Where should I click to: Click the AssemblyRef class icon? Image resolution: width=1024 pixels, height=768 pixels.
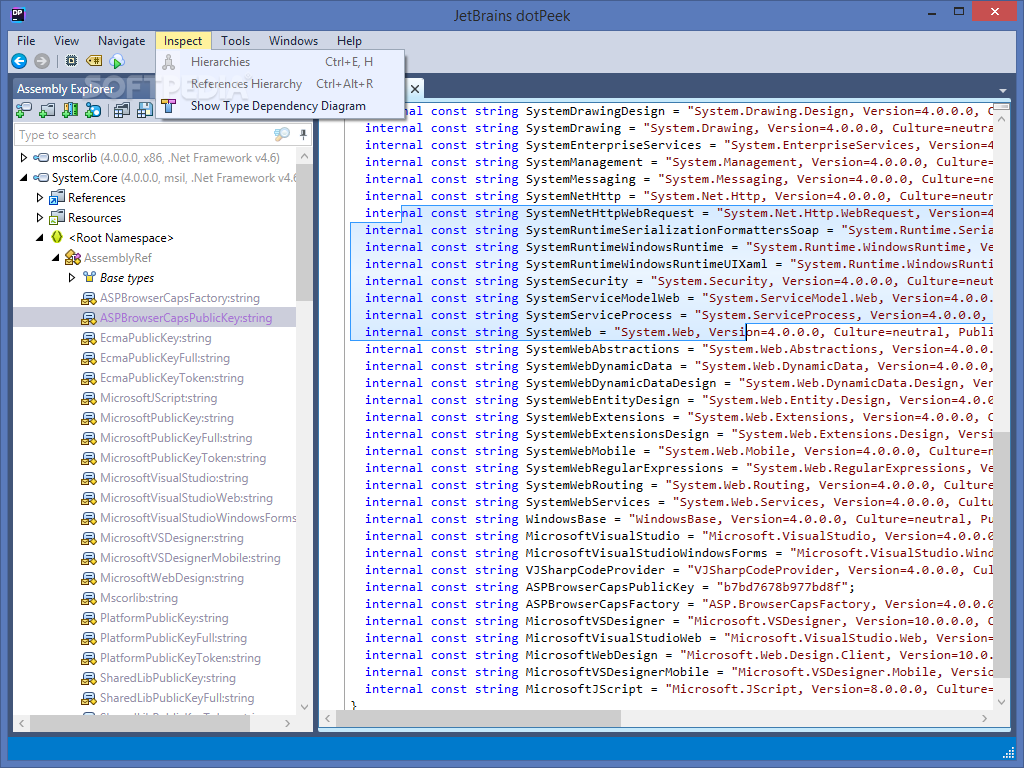click(72, 258)
